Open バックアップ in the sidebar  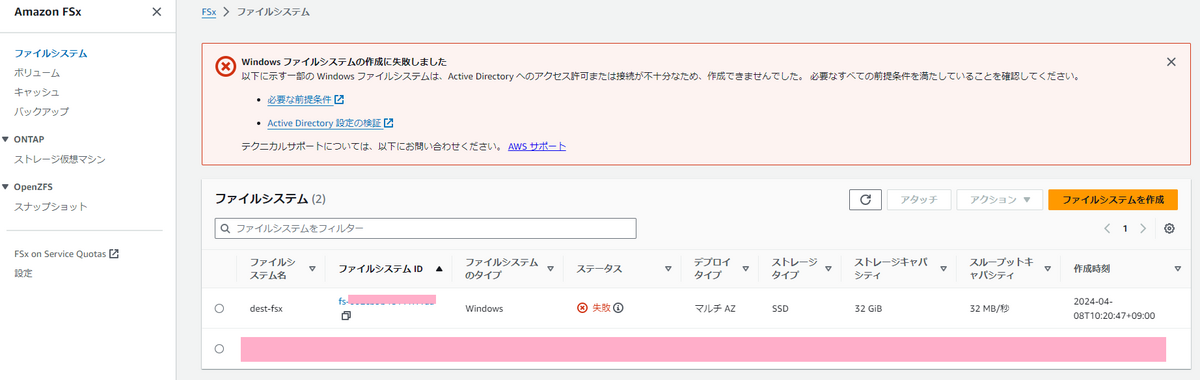tap(41, 111)
